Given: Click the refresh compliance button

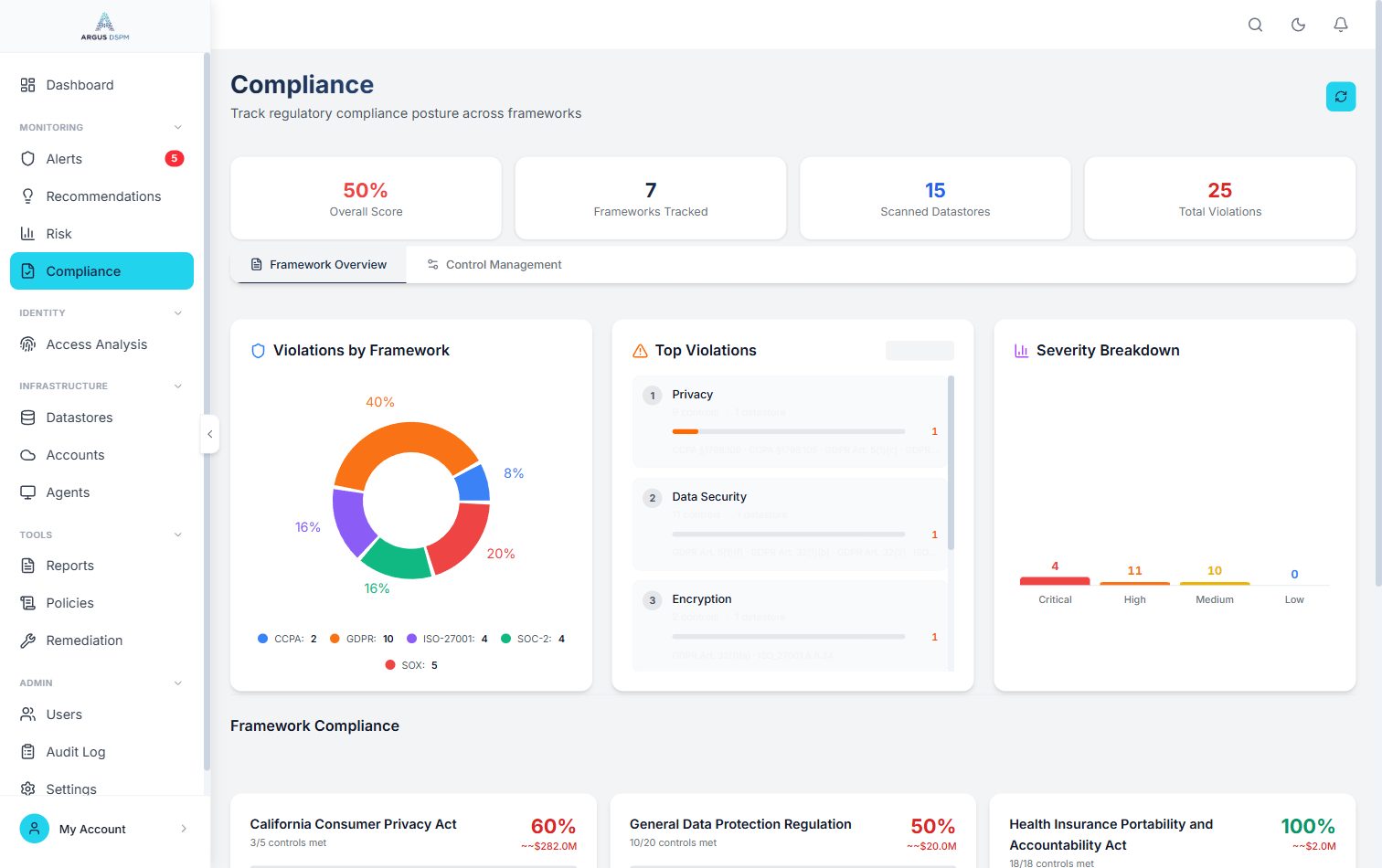Looking at the screenshot, I should 1341,96.
